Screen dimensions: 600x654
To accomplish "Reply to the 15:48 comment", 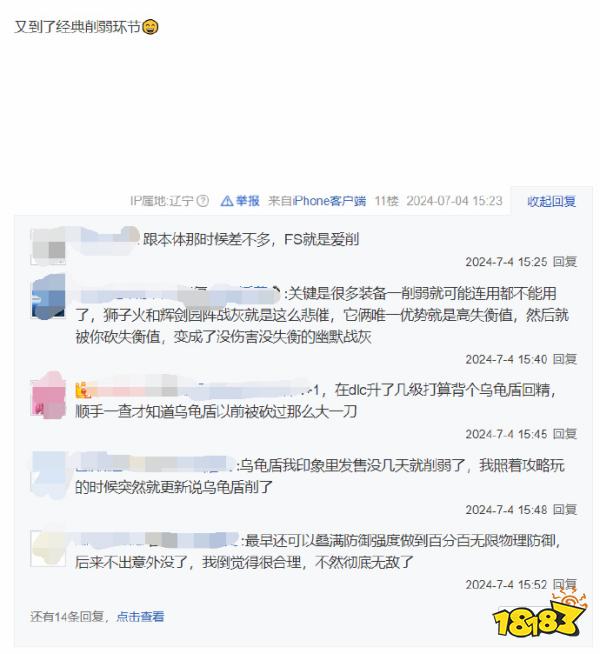I will pos(565,509).
